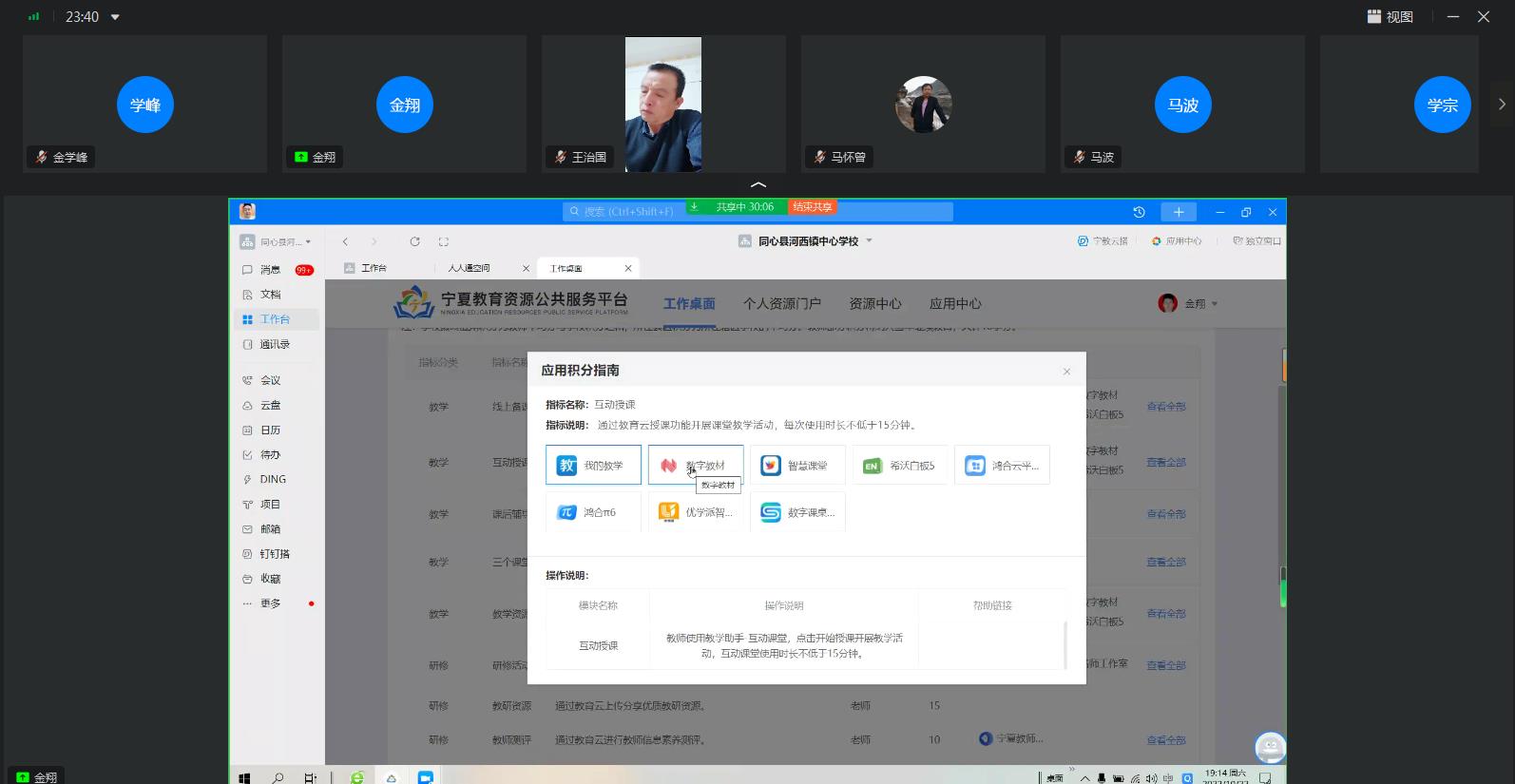Launch the 智慧课堂 app
Viewport: 1515px width, 784px height.
[x=797, y=466]
